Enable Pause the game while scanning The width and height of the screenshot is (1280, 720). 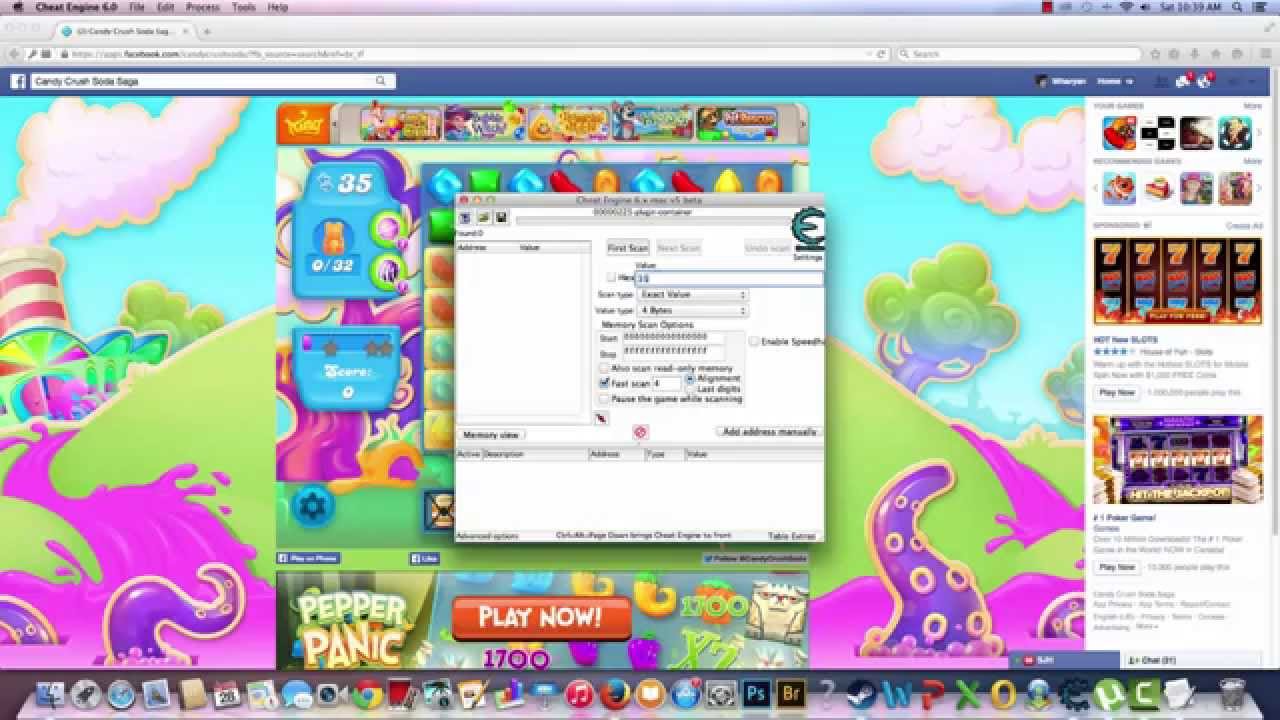click(604, 399)
